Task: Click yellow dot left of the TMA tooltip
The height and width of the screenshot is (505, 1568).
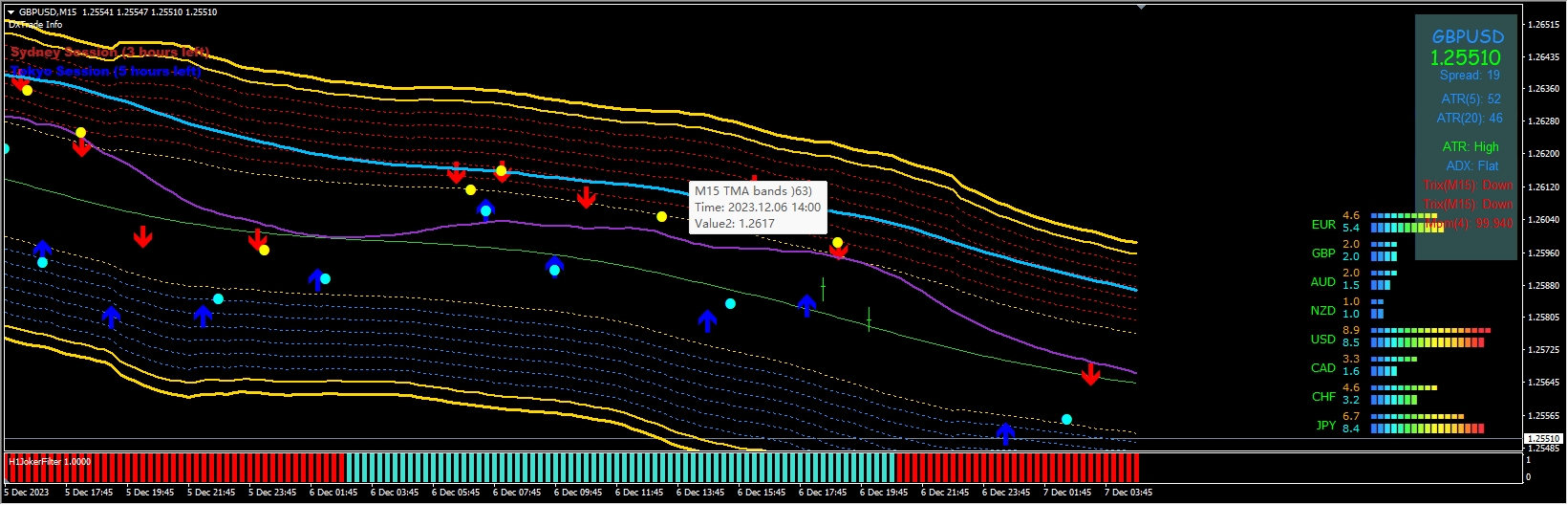Action: (x=661, y=217)
